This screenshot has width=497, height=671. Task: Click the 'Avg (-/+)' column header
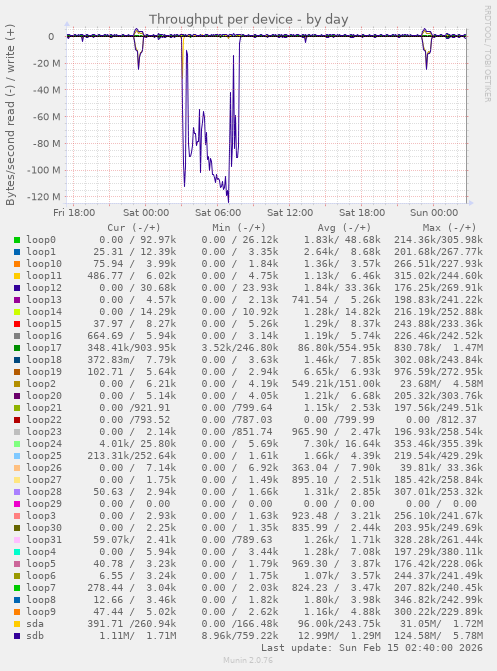[344, 228]
